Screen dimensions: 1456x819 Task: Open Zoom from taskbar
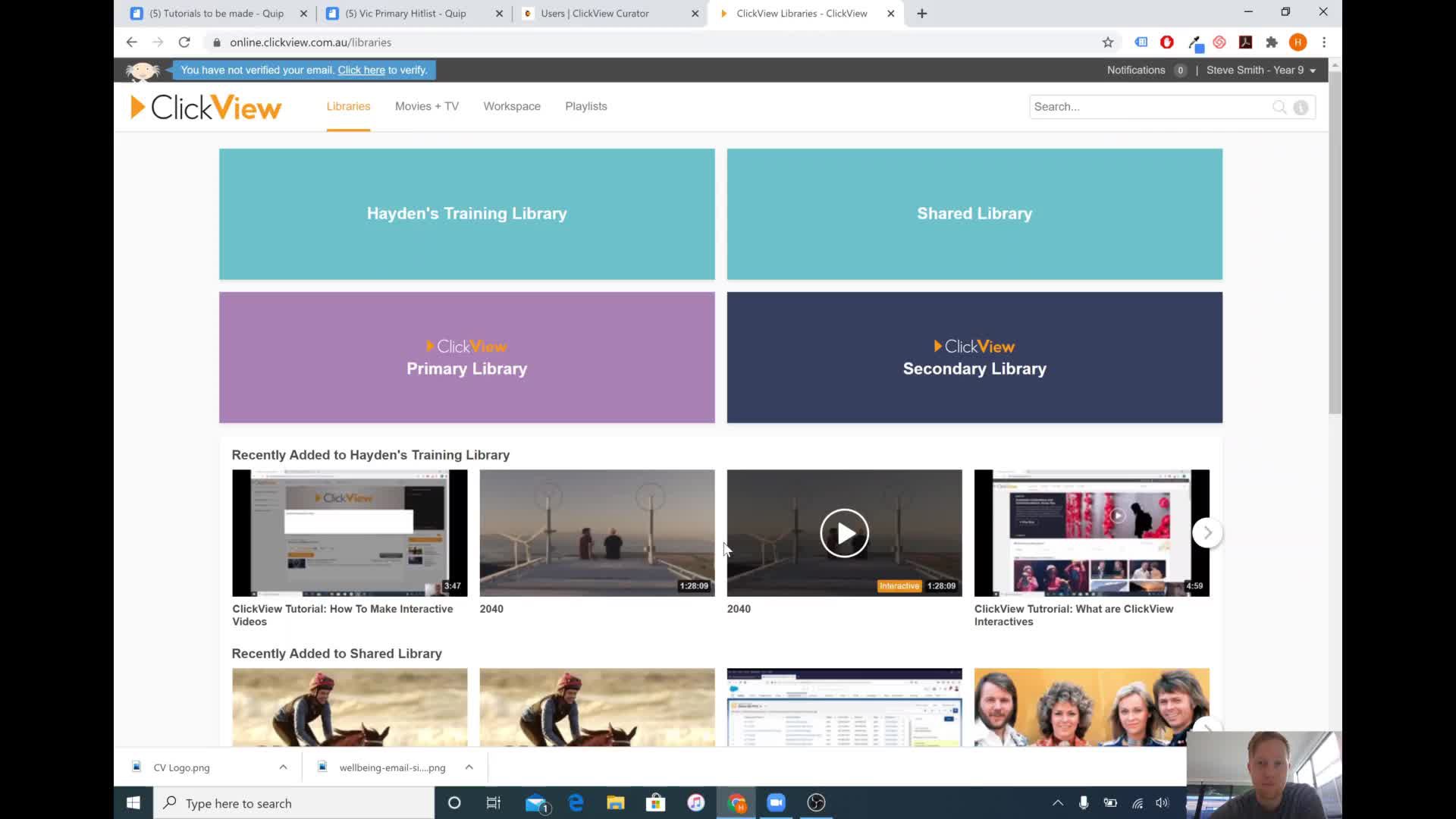tap(776, 803)
